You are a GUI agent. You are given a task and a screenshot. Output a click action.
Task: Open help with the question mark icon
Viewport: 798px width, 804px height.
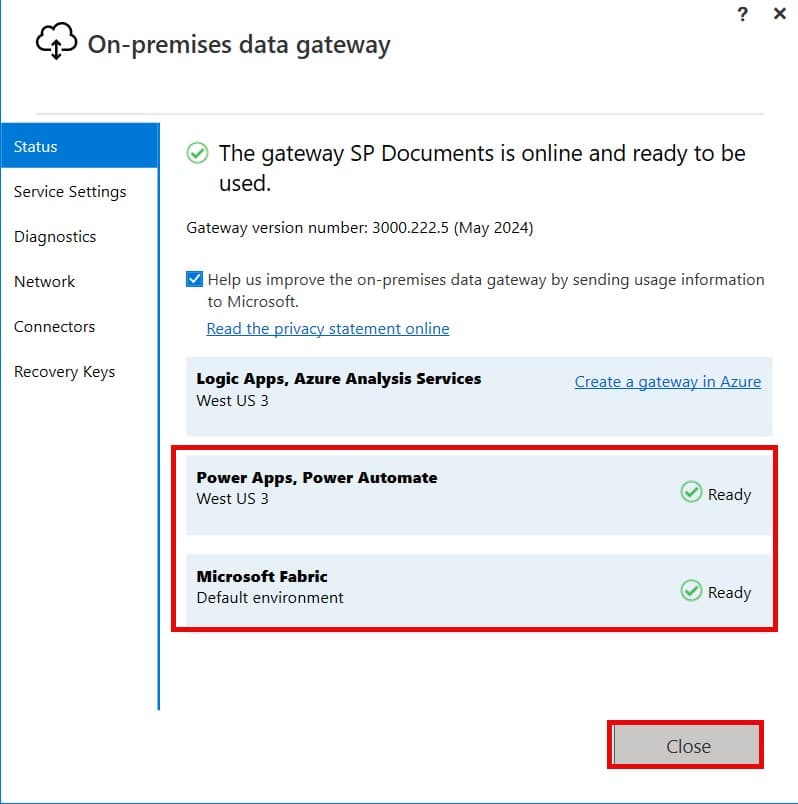pyautogui.click(x=742, y=14)
